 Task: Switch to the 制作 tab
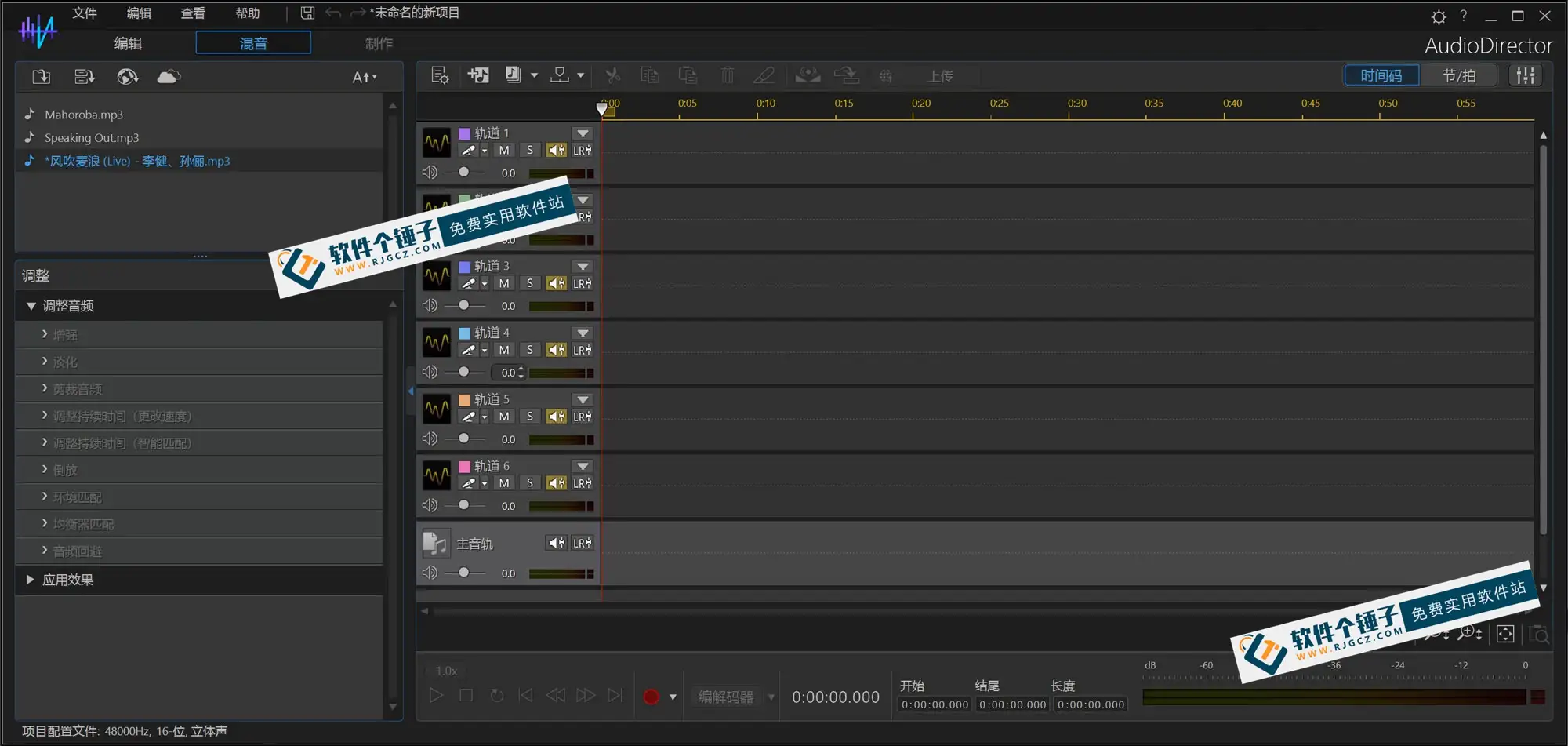coord(378,43)
